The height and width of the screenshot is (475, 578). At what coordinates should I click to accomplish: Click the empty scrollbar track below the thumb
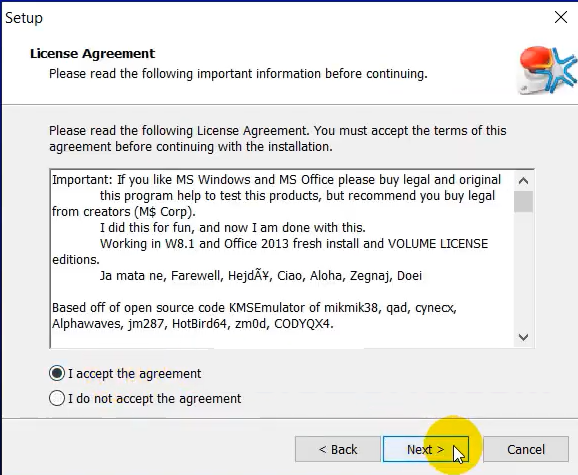(x=523, y=270)
